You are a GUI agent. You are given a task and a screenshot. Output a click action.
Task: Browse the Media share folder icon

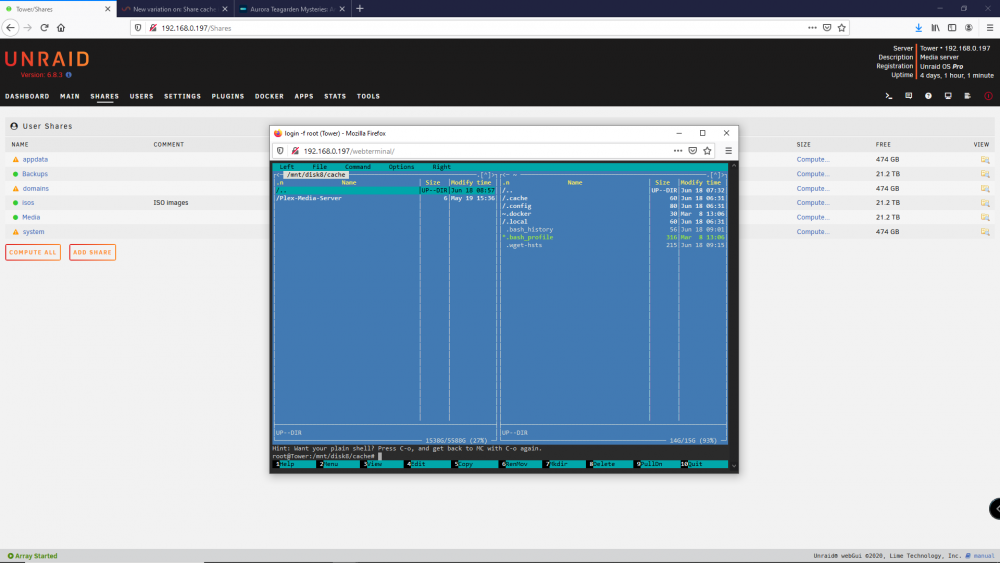coord(985,217)
